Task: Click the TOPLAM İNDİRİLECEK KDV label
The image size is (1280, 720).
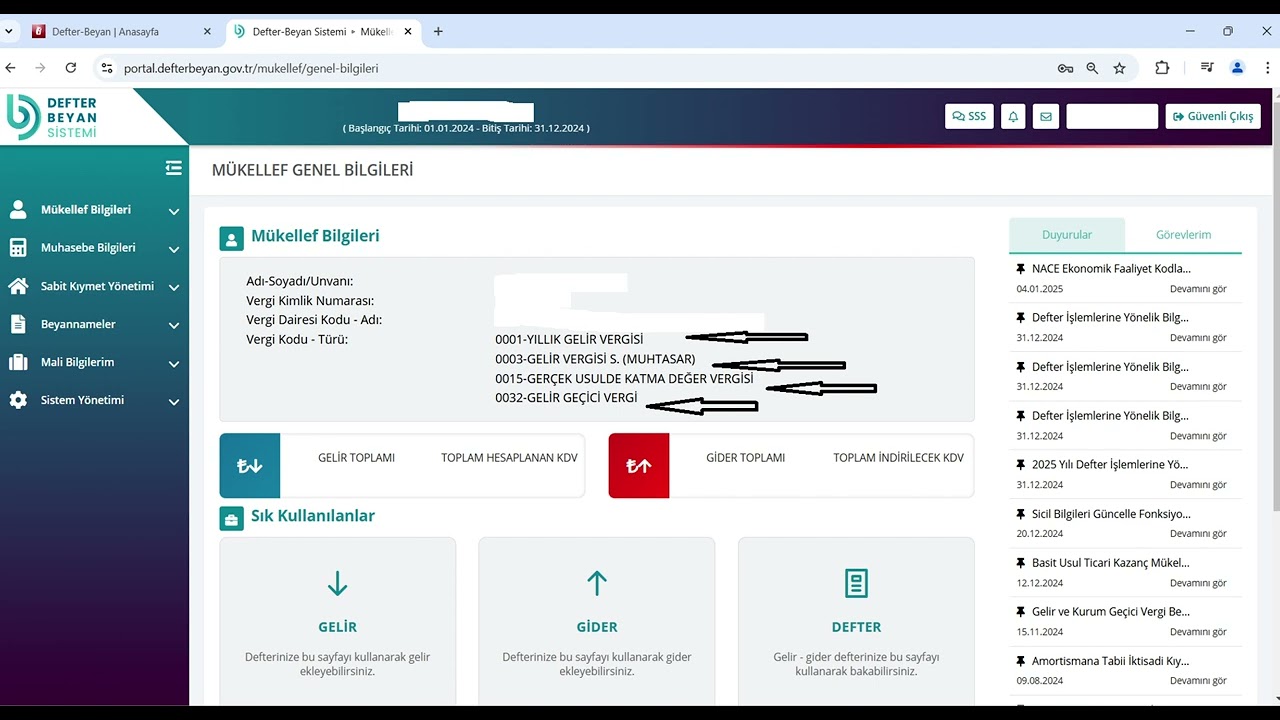Action: (898, 457)
